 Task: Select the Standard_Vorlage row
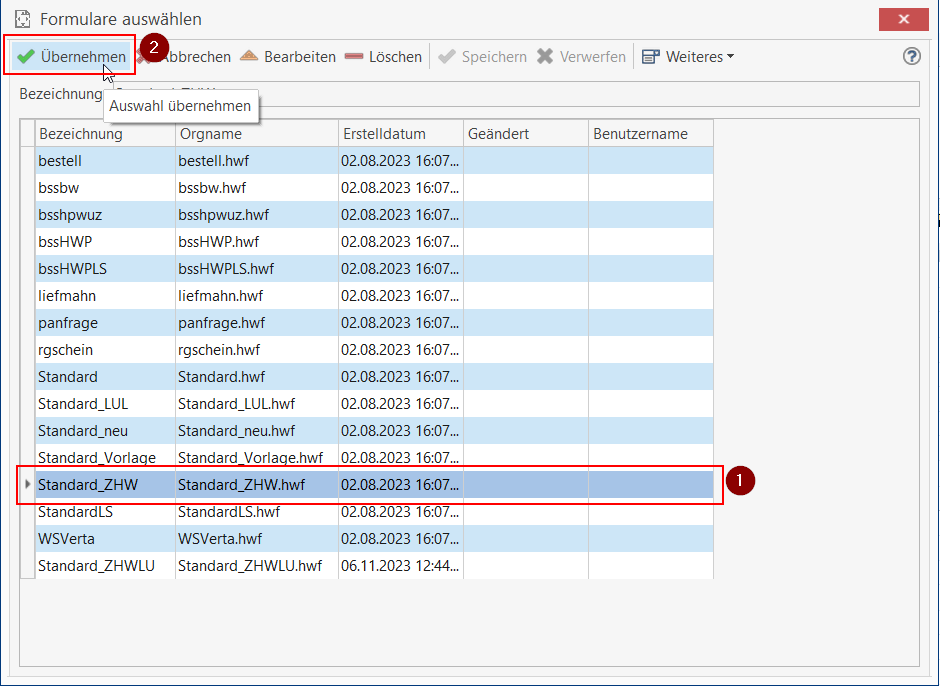tap(97, 458)
